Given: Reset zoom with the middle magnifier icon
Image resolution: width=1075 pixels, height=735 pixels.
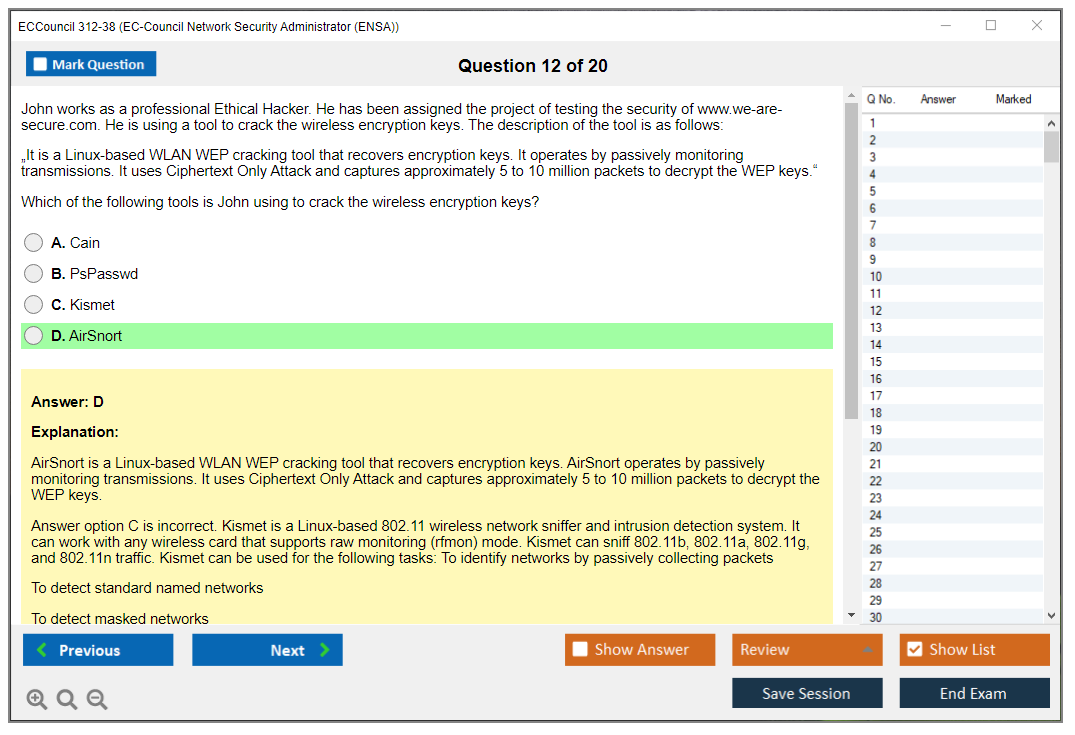Looking at the screenshot, I should coord(67,699).
